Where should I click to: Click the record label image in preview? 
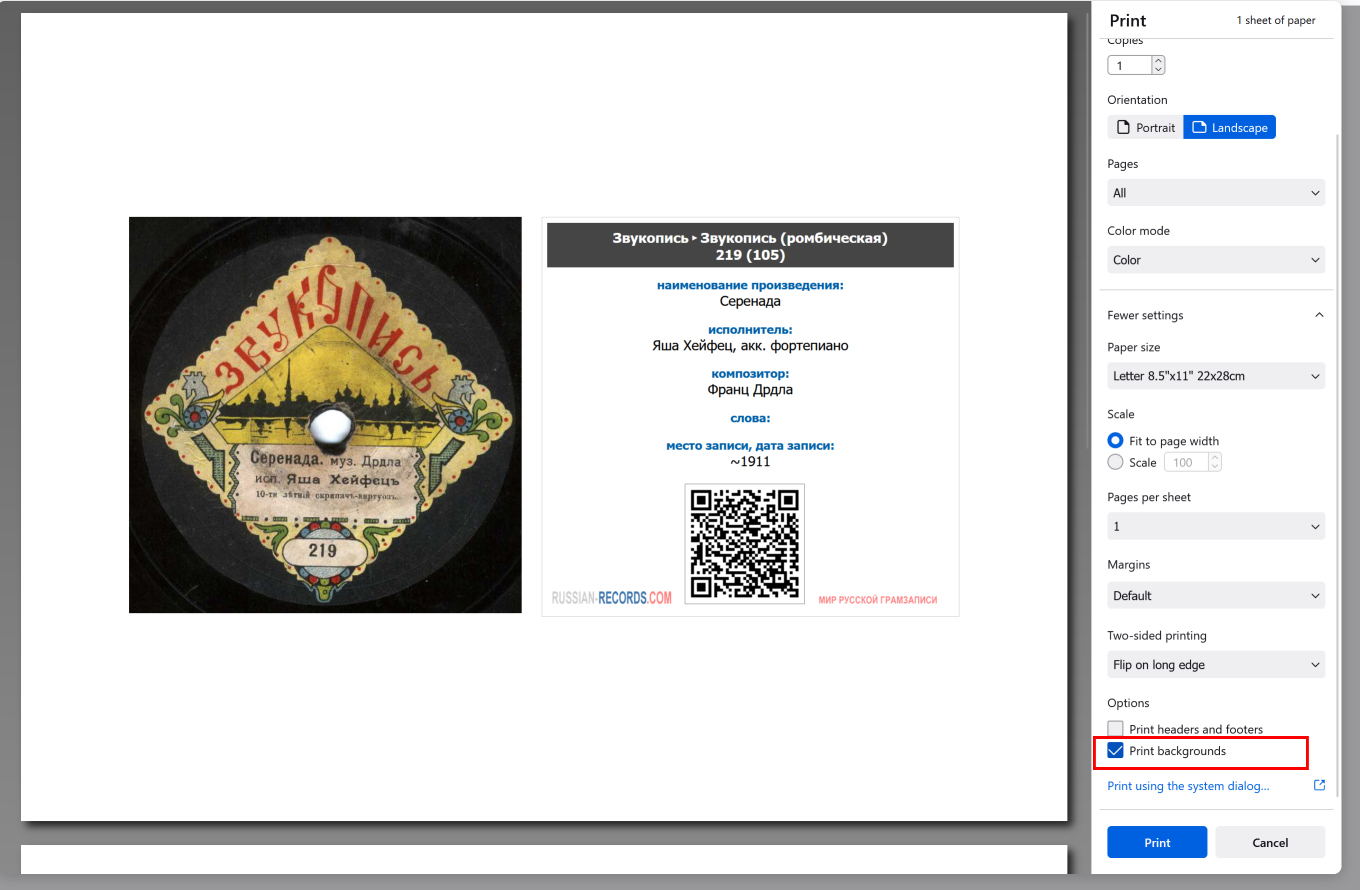325,415
